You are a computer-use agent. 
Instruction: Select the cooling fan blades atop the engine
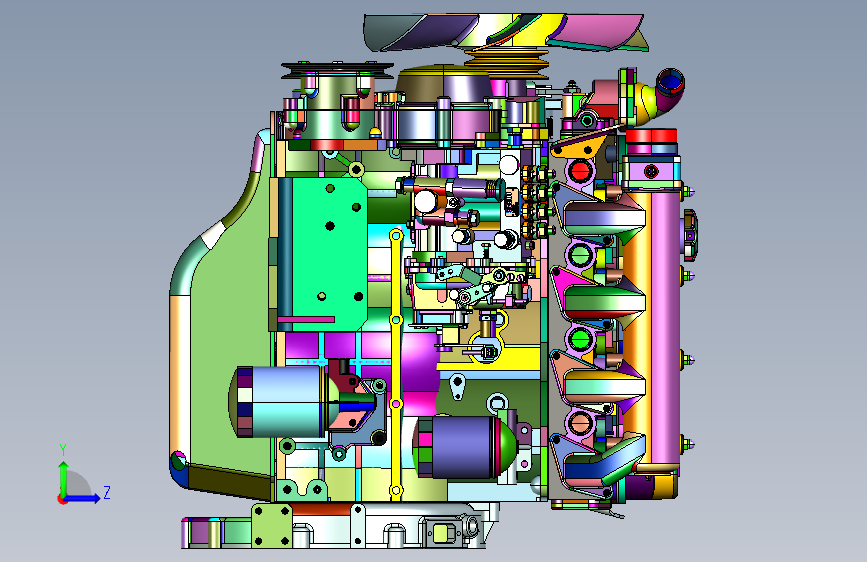[x=505, y=33]
